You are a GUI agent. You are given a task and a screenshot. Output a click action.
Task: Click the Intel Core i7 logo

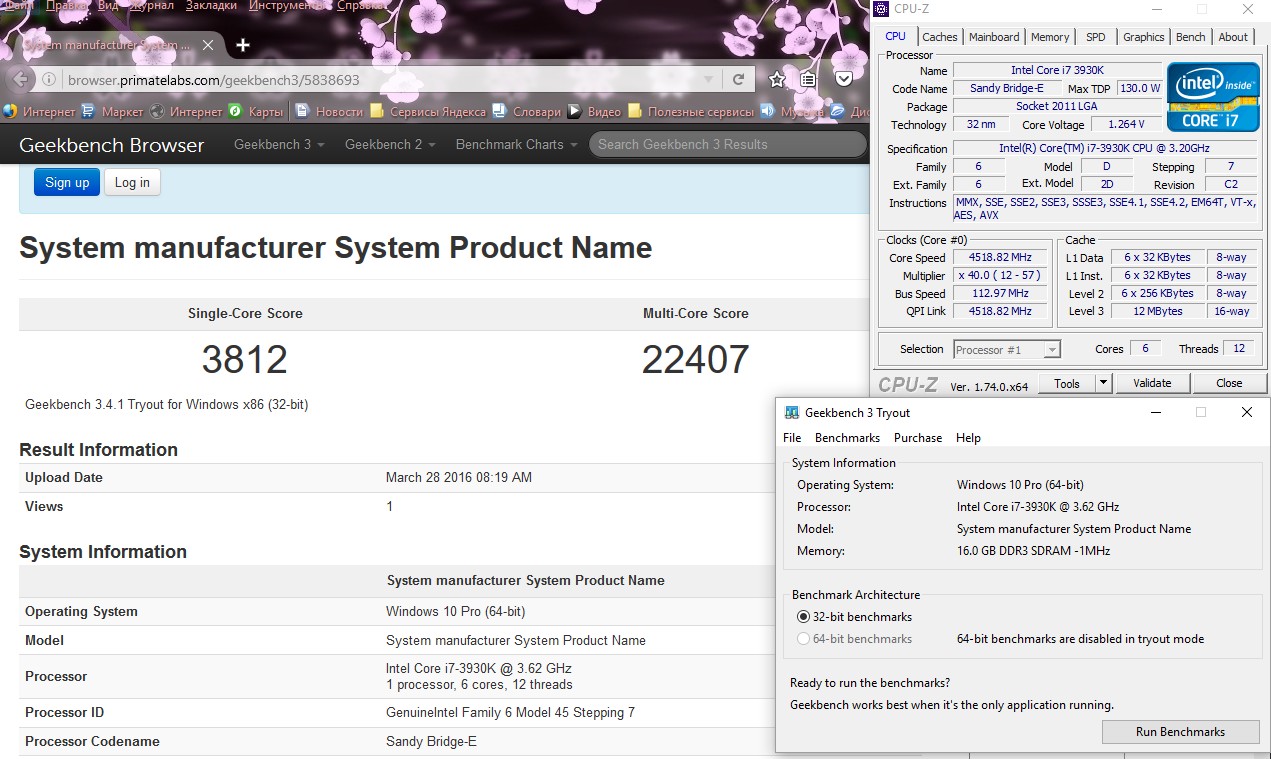(x=1212, y=96)
